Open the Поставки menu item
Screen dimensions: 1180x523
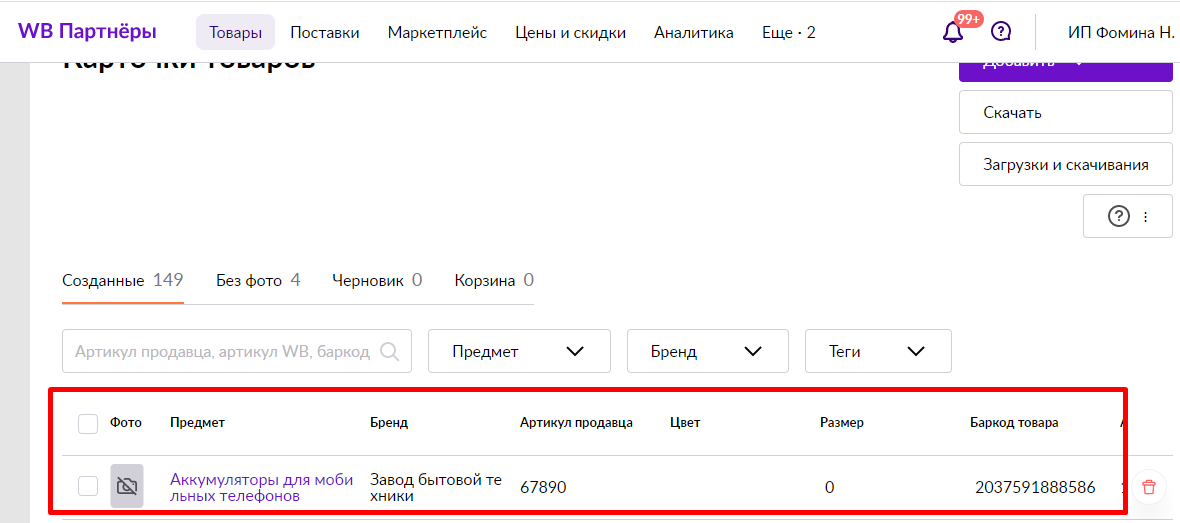click(x=324, y=32)
